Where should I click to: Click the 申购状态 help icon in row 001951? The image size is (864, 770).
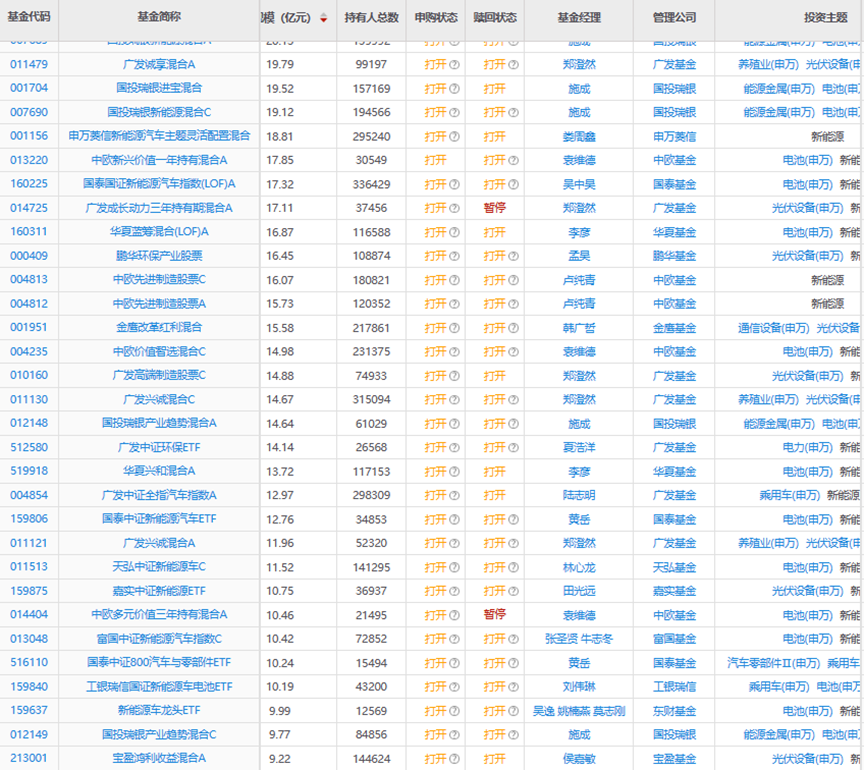[x=454, y=328]
